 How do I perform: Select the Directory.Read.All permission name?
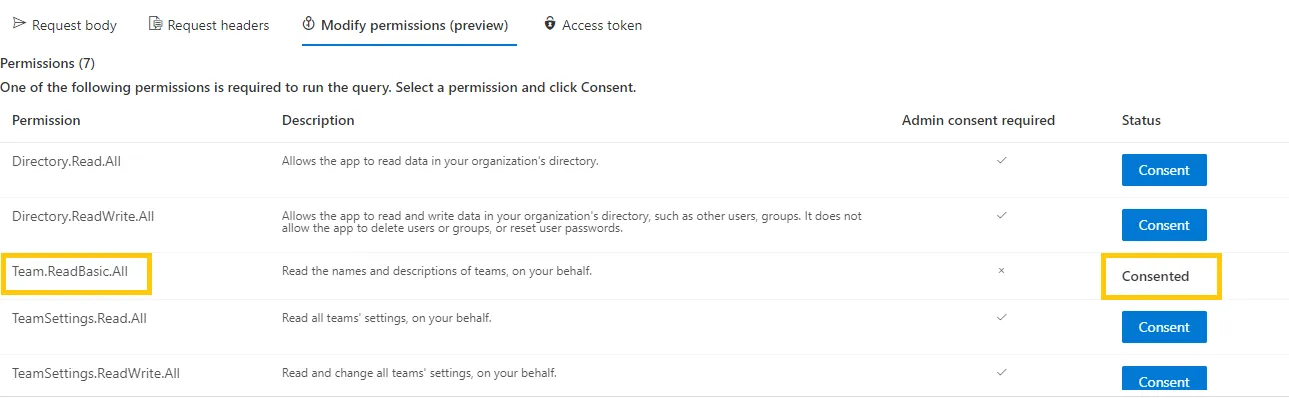(67, 160)
